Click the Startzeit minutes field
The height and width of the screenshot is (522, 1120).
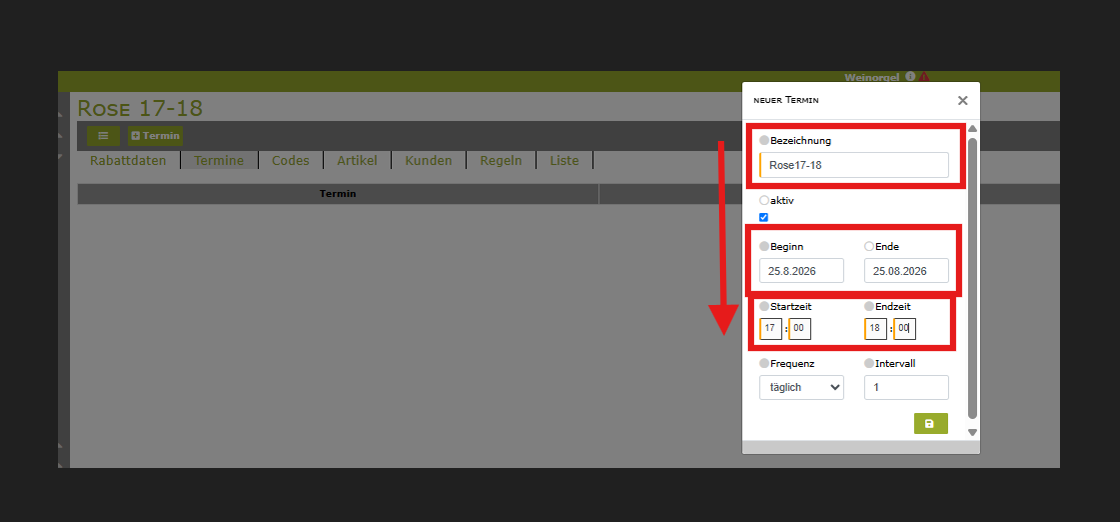click(800, 329)
